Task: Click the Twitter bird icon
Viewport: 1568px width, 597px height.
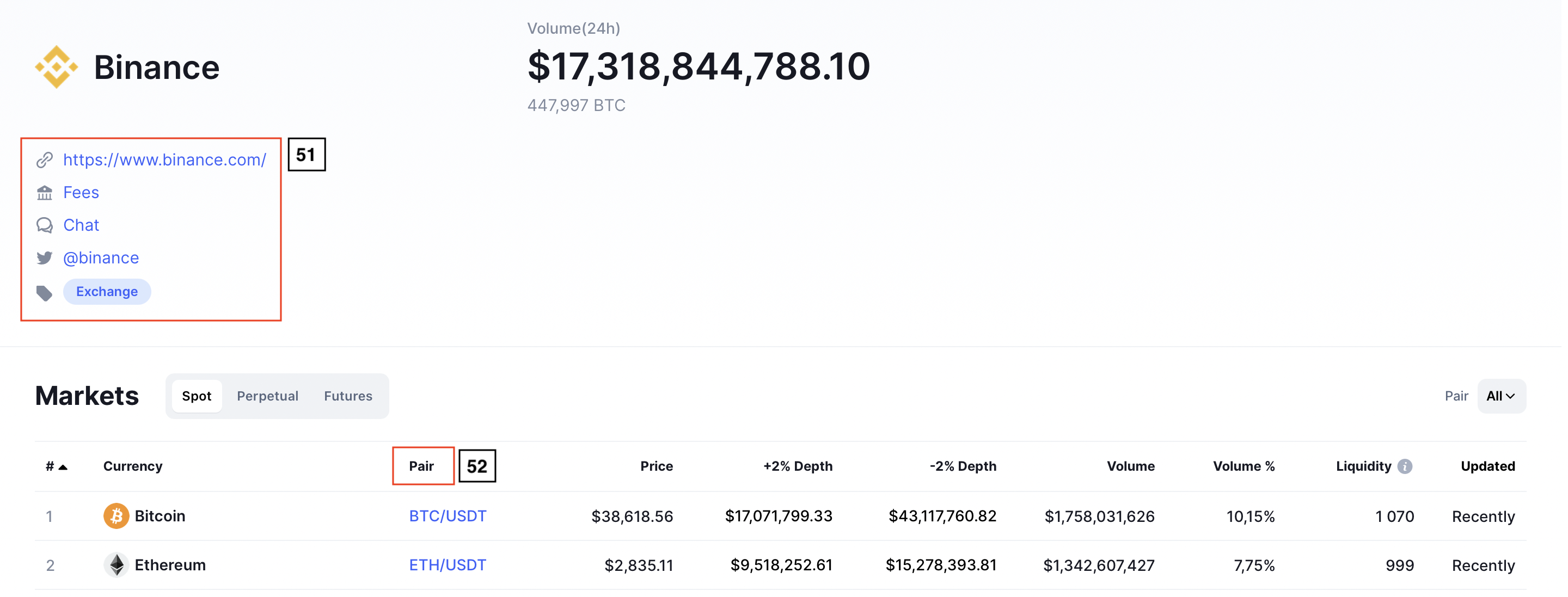Action: coord(45,258)
